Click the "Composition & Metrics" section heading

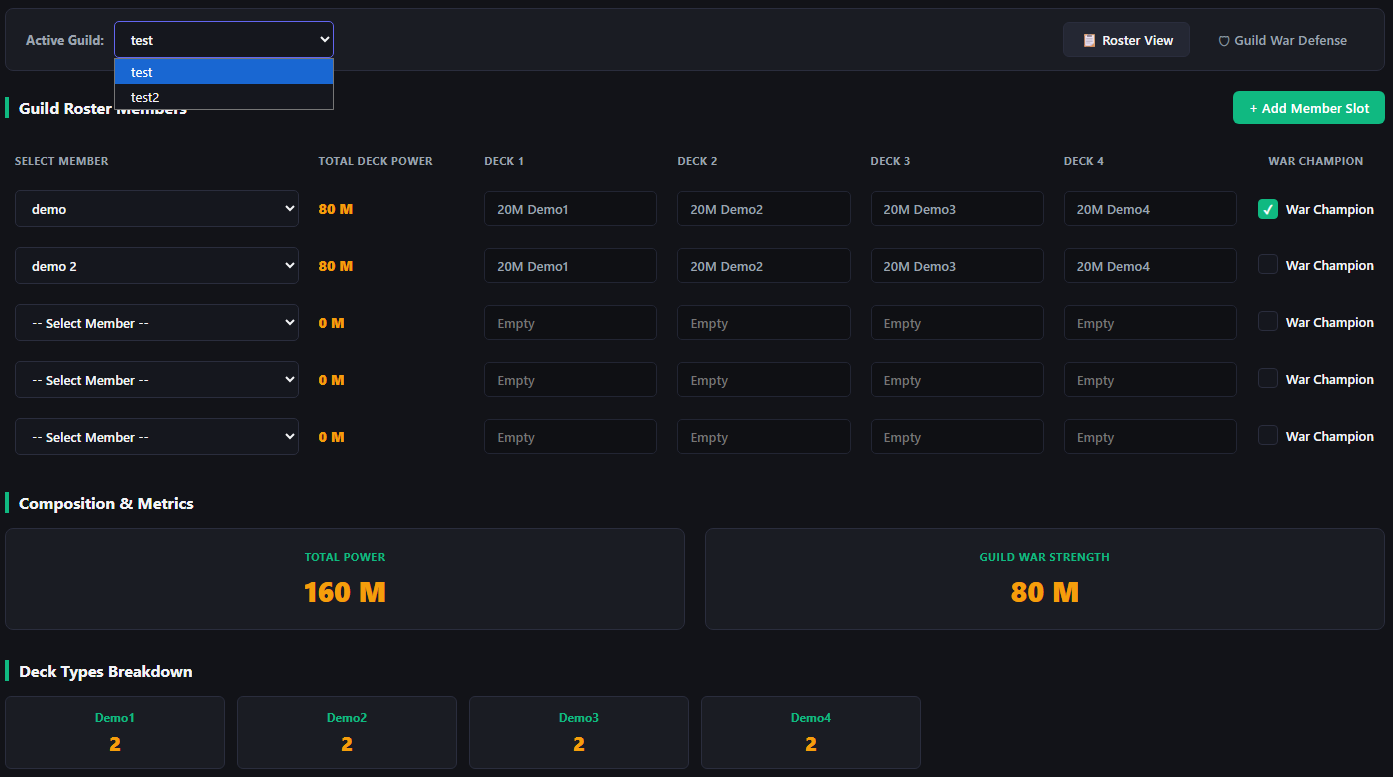[x=106, y=503]
